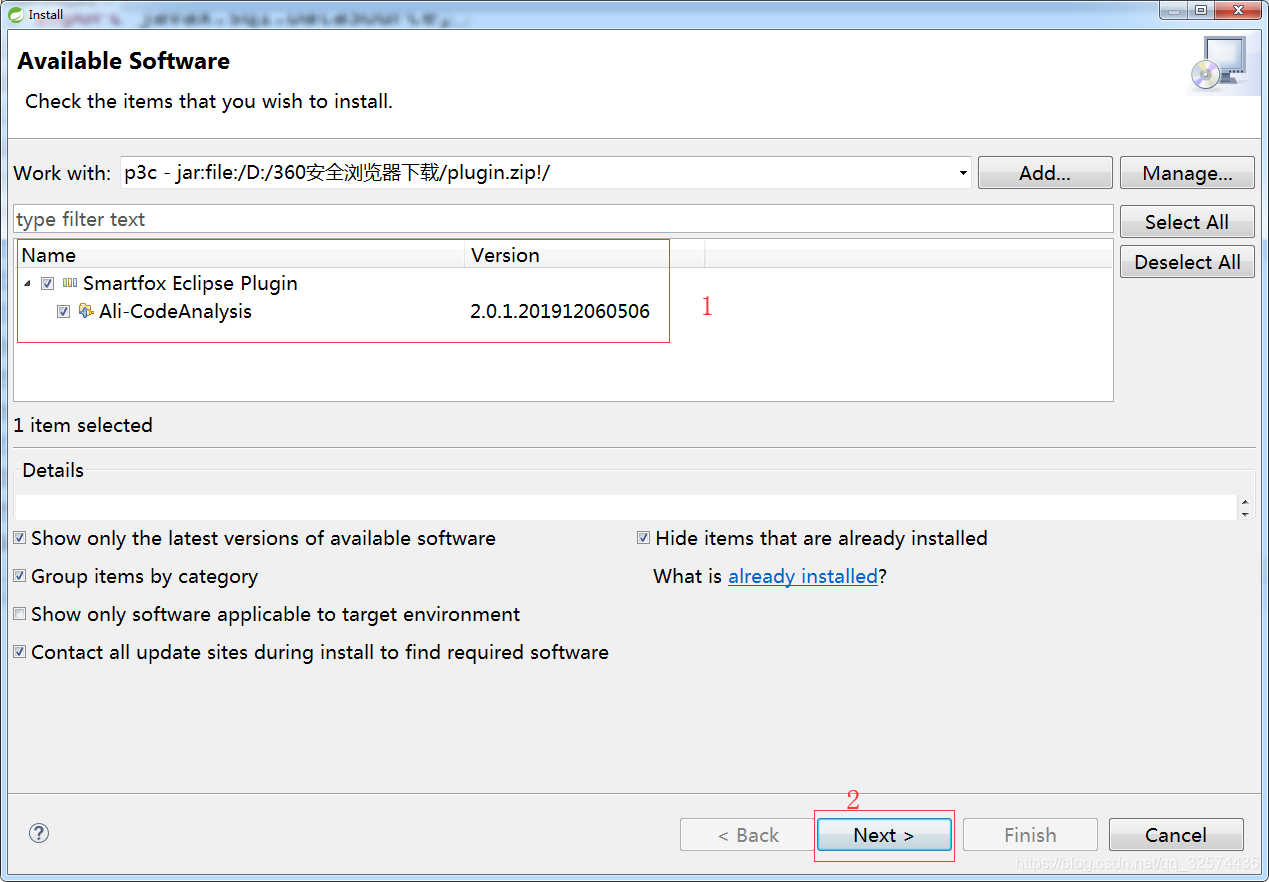Click Deselect All button
1269x882 pixels.
coord(1187,262)
